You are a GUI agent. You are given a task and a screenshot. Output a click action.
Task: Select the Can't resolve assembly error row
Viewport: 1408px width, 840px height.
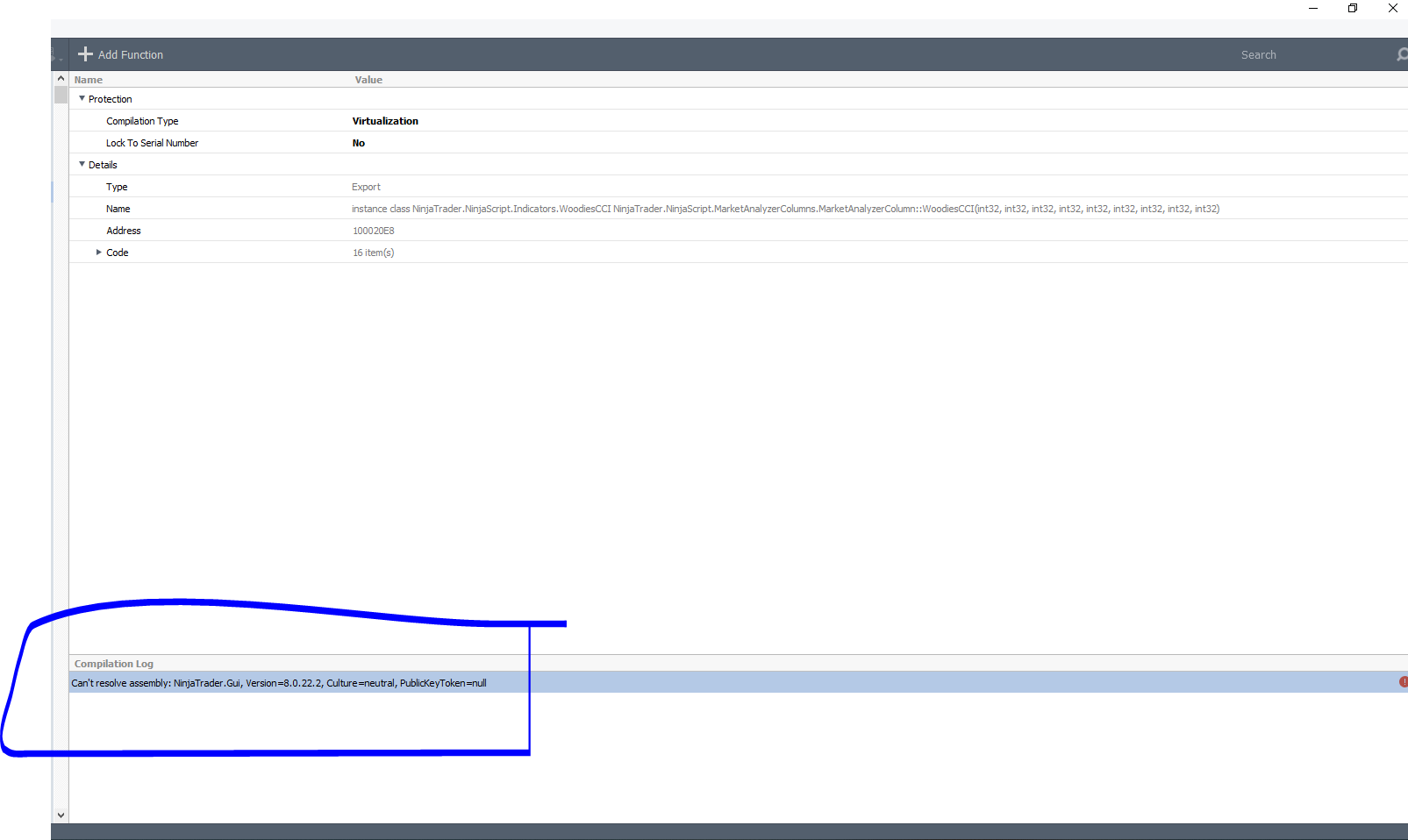pos(279,683)
